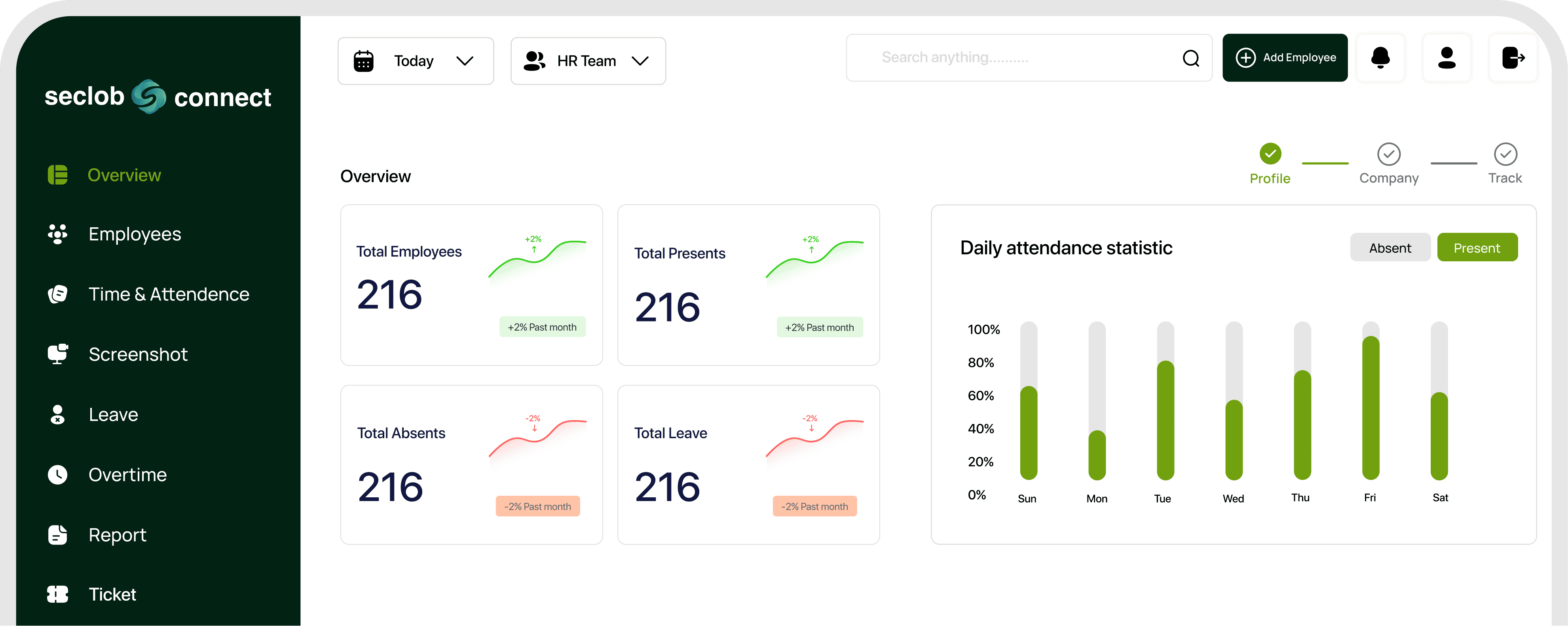Viewport: 1568px width, 626px height.
Task: Open the Screenshot section
Action: click(138, 354)
